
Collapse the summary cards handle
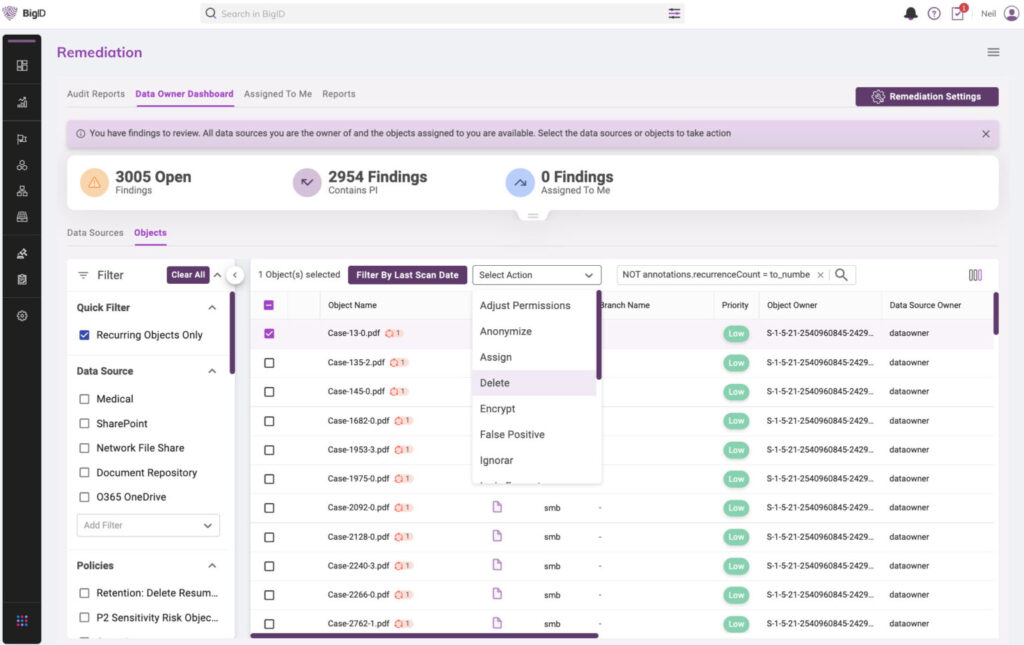(x=533, y=215)
